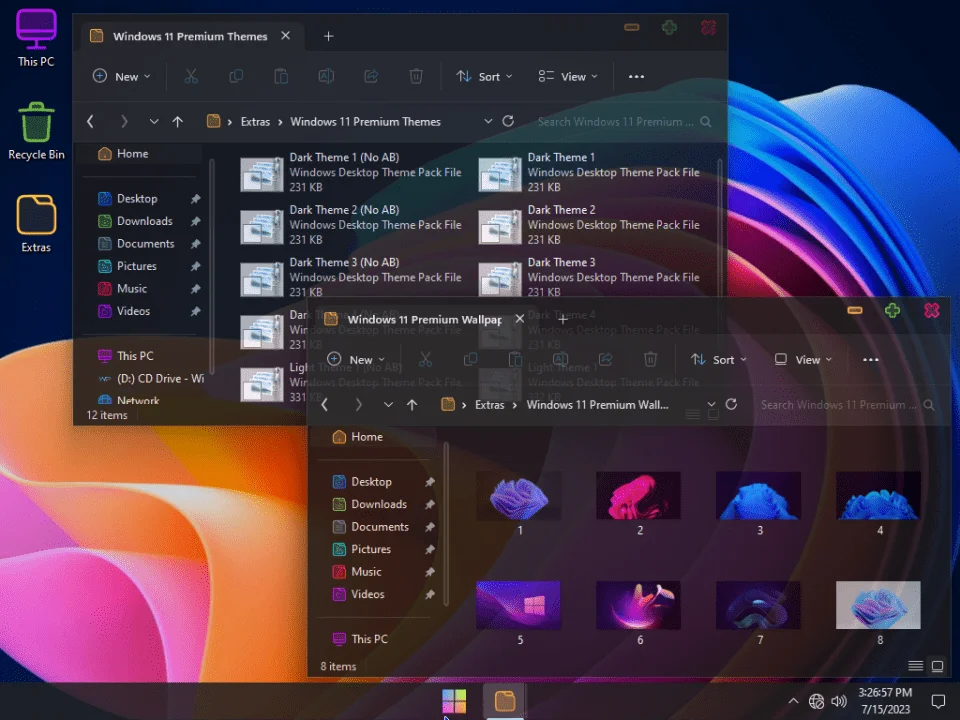Open Music in Wallpapers window sidebar
Image resolution: width=960 pixels, height=720 pixels.
366,572
